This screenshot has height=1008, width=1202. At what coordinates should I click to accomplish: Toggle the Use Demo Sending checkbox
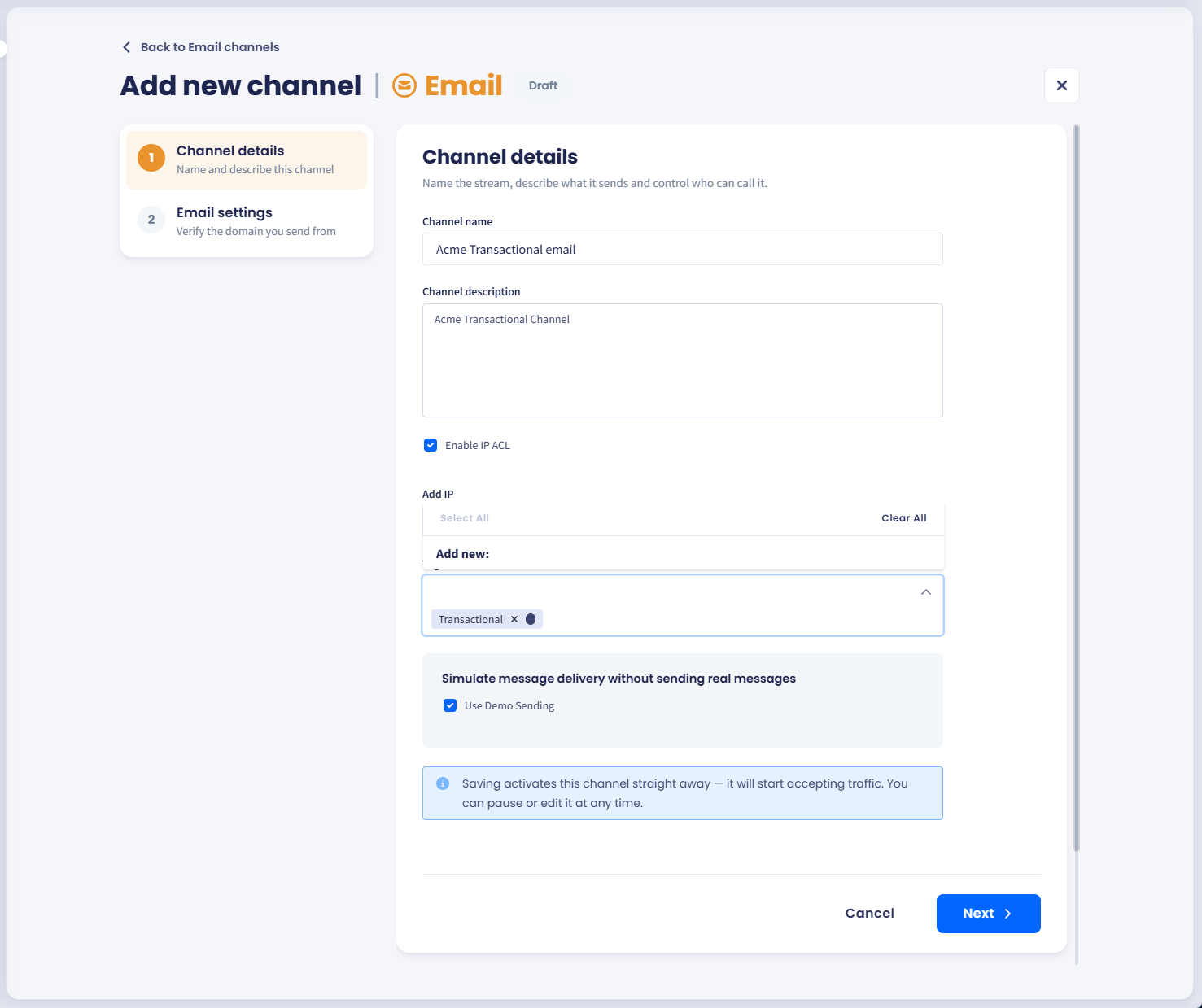(x=450, y=705)
